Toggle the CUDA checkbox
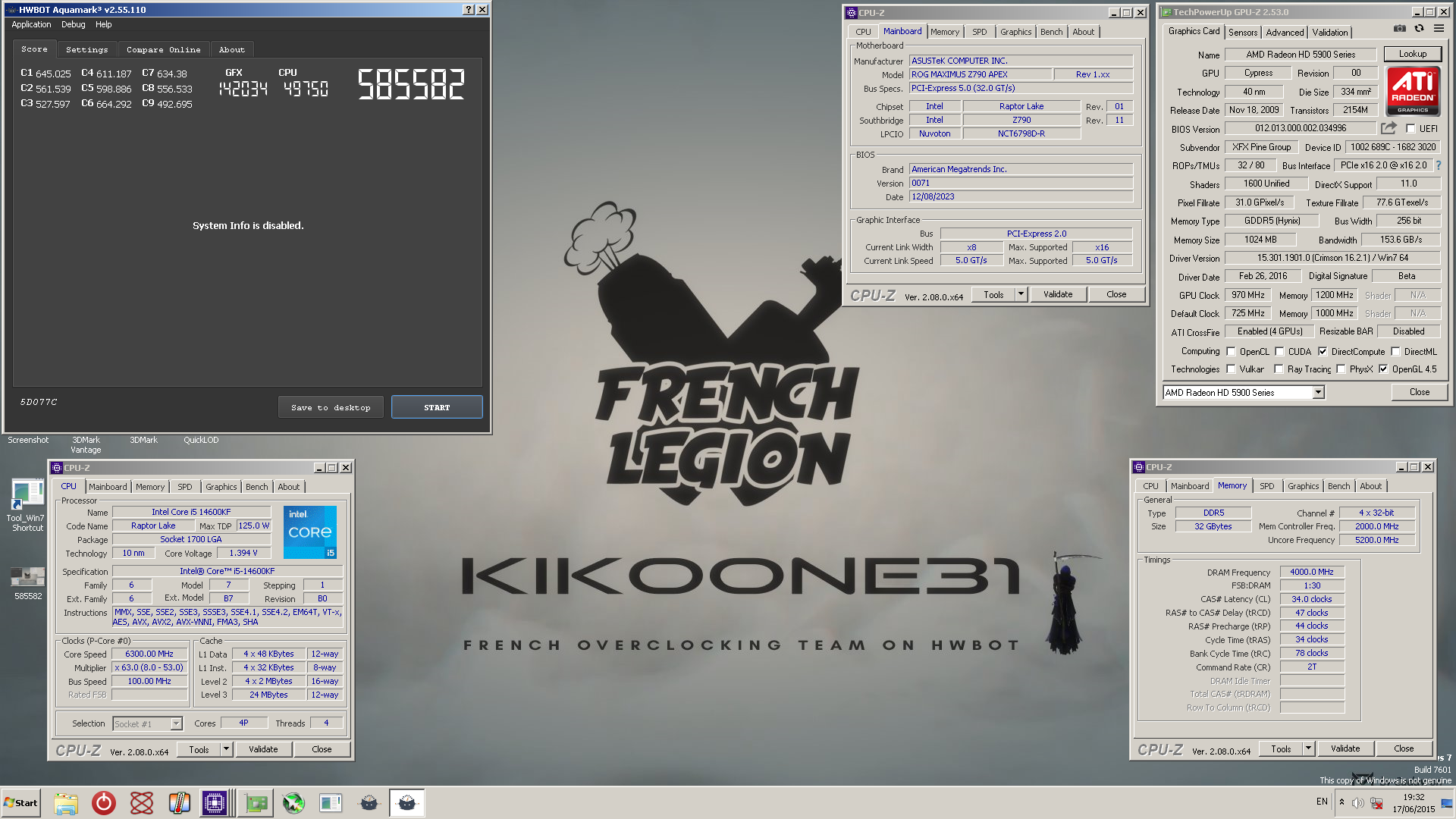 [x=1279, y=352]
